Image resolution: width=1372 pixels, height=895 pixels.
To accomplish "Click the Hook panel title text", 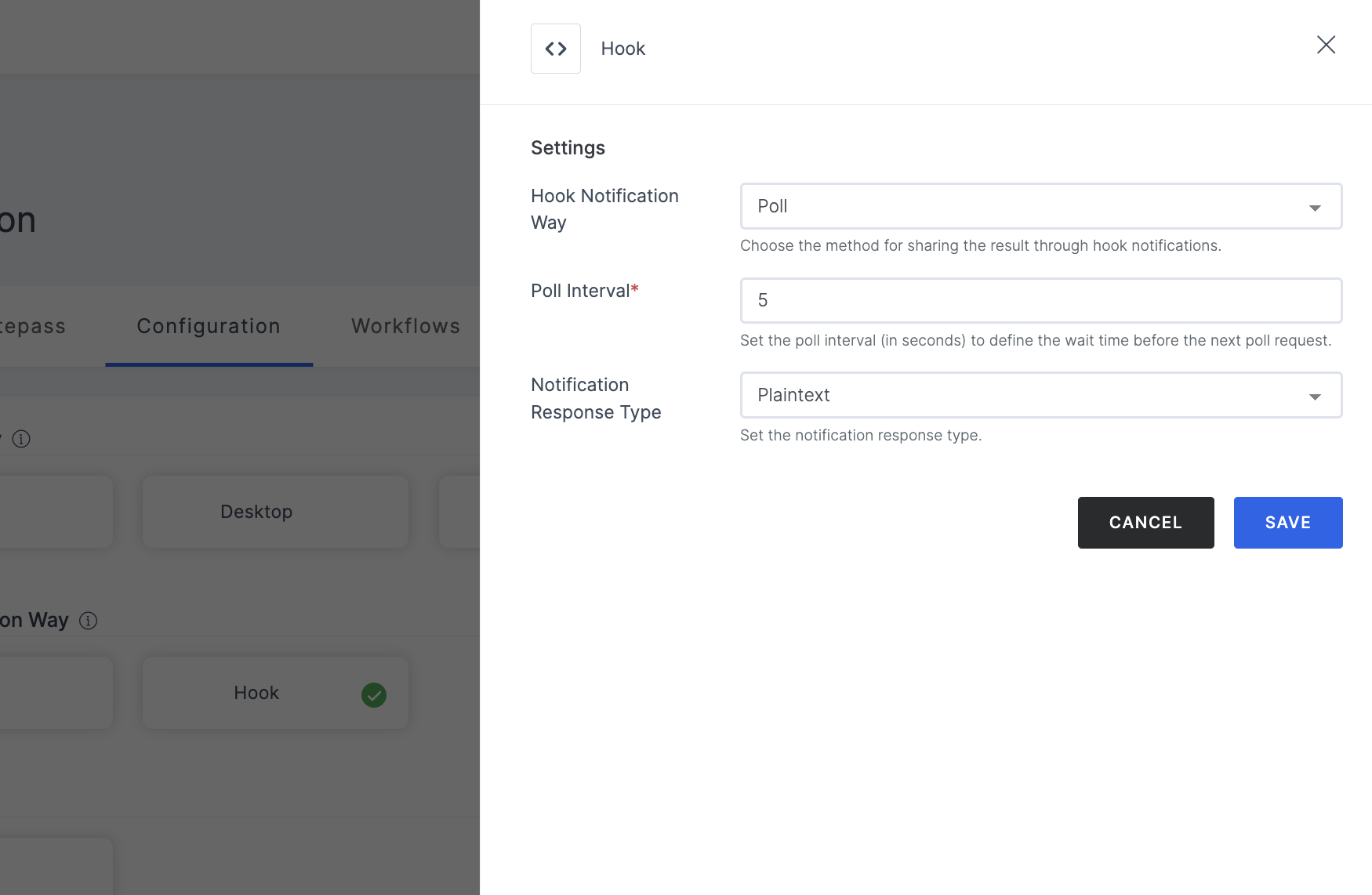I will (x=623, y=49).
